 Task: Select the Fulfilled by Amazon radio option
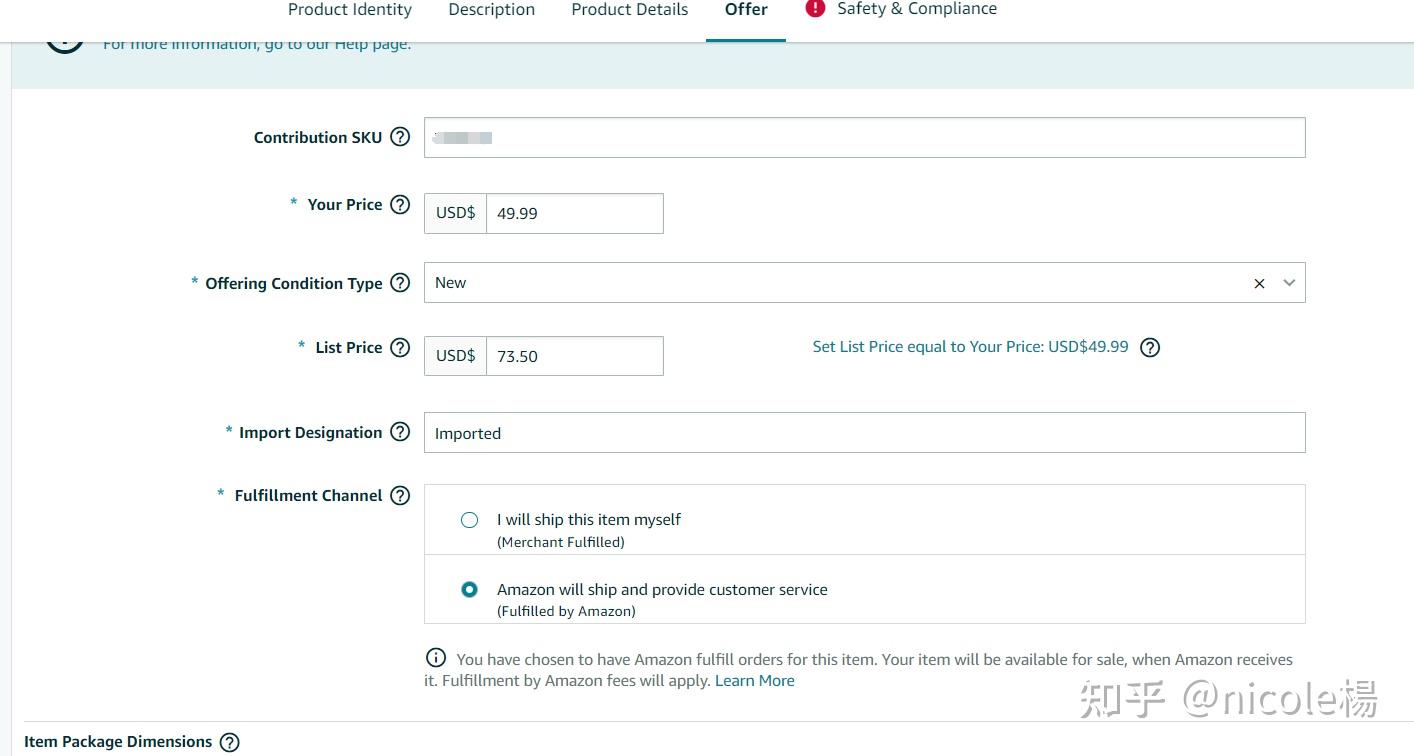tap(469, 590)
